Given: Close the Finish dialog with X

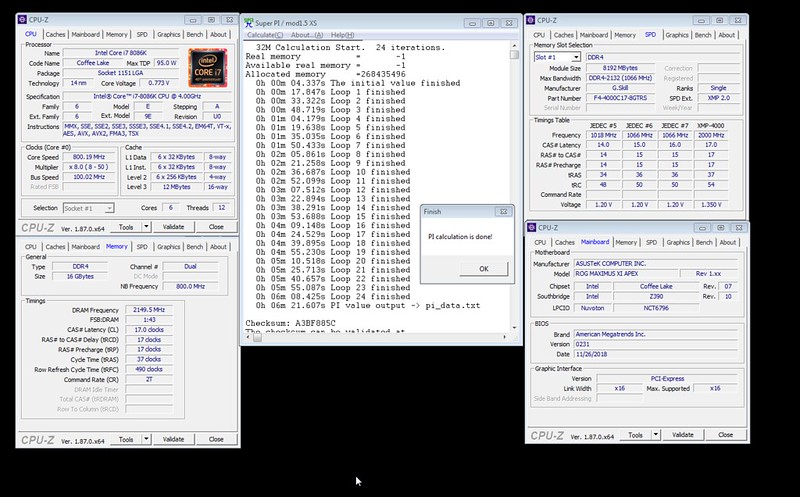Looking at the screenshot, I should tap(503, 212).
